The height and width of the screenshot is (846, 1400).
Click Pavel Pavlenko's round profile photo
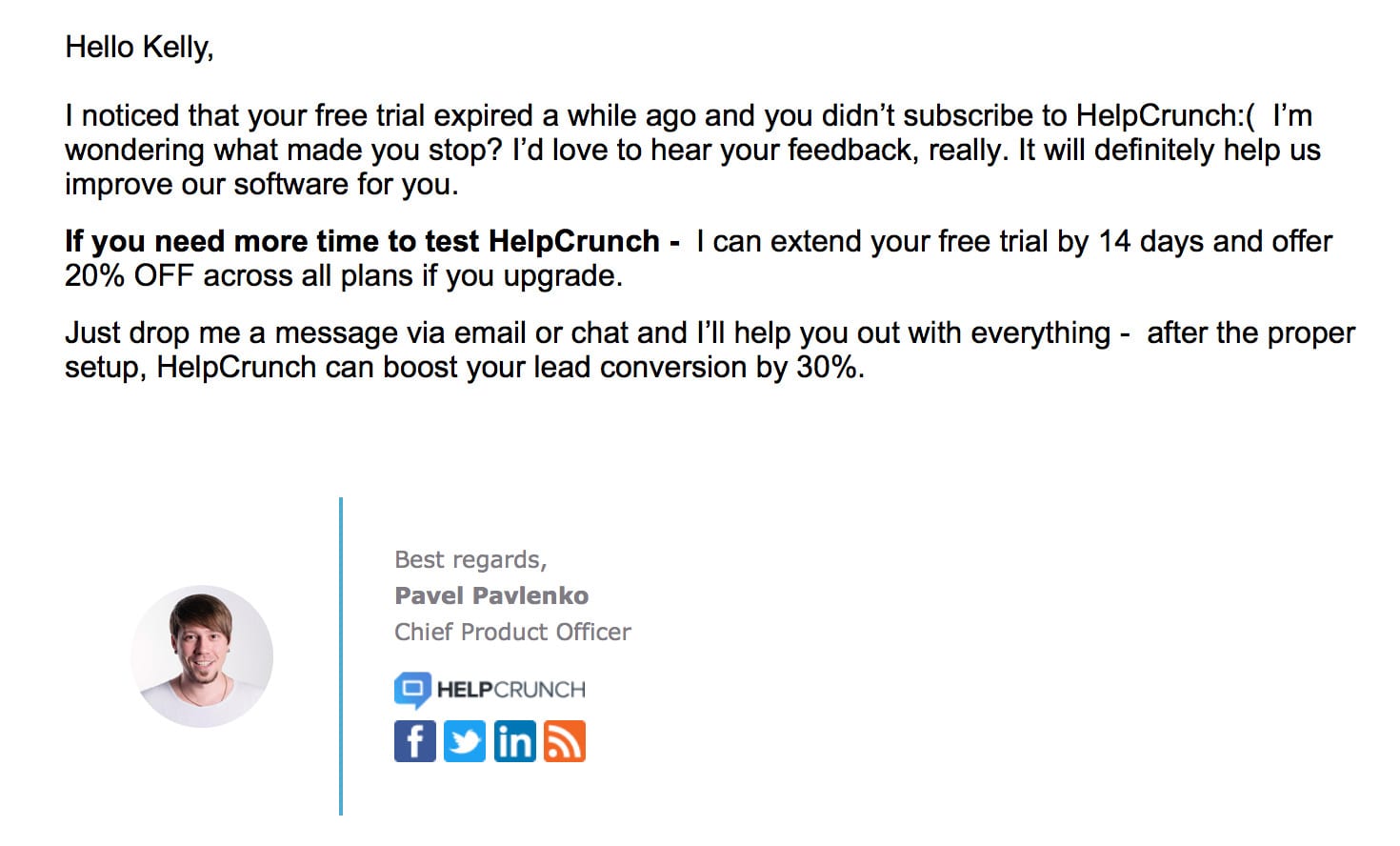(x=202, y=656)
